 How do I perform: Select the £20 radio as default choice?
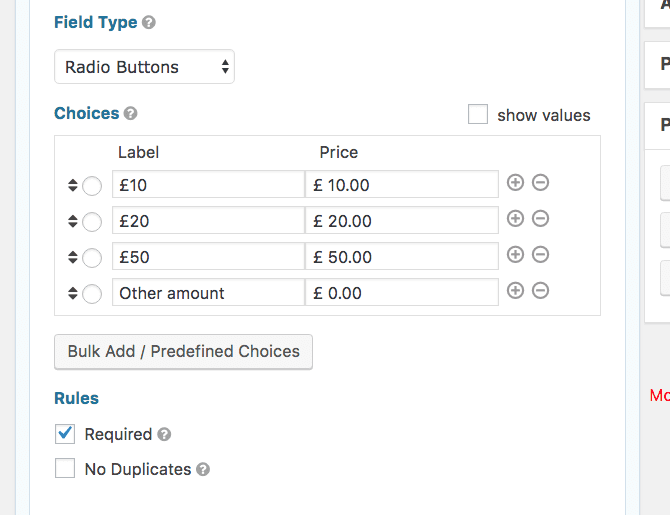click(92, 222)
